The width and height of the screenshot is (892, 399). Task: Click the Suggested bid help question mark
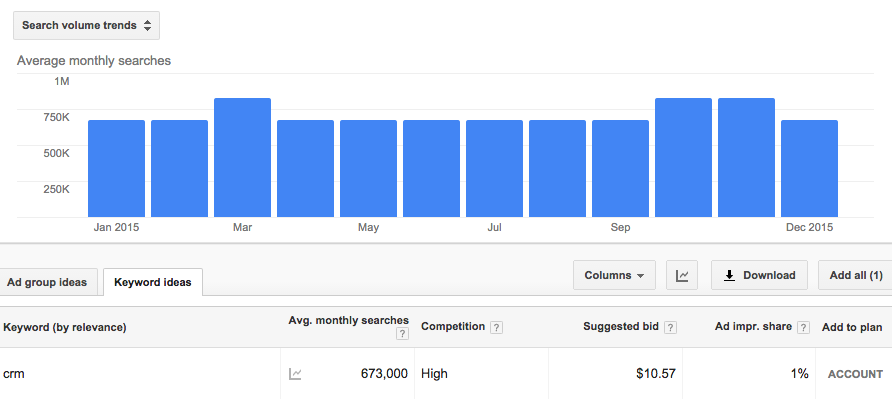pos(671,327)
